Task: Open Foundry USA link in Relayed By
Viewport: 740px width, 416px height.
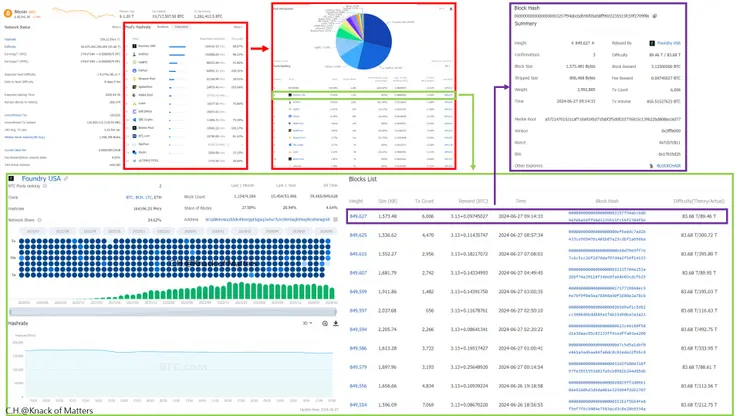Action: coord(669,43)
